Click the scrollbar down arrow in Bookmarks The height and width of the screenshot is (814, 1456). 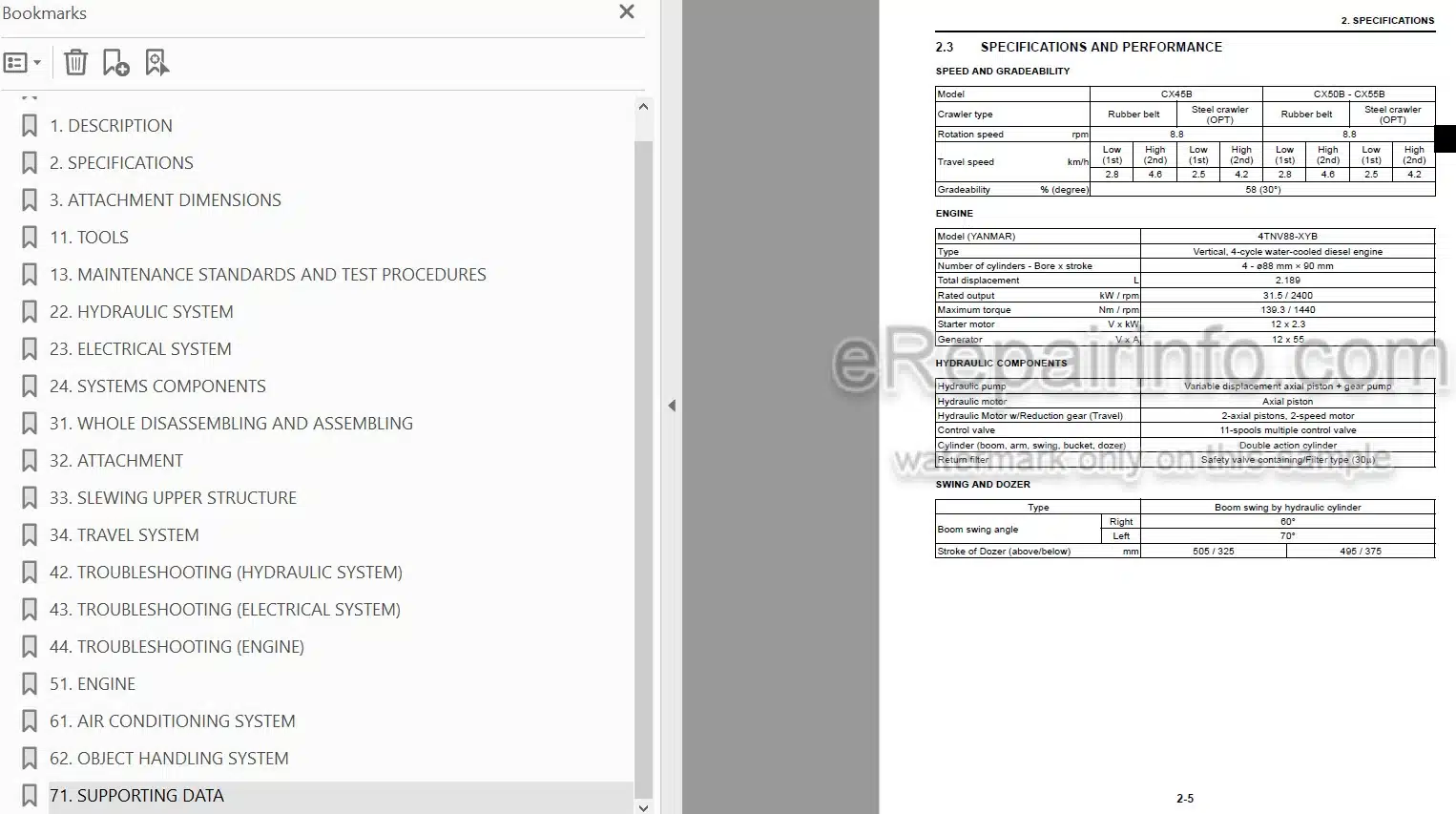pyautogui.click(x=643, y=807)
